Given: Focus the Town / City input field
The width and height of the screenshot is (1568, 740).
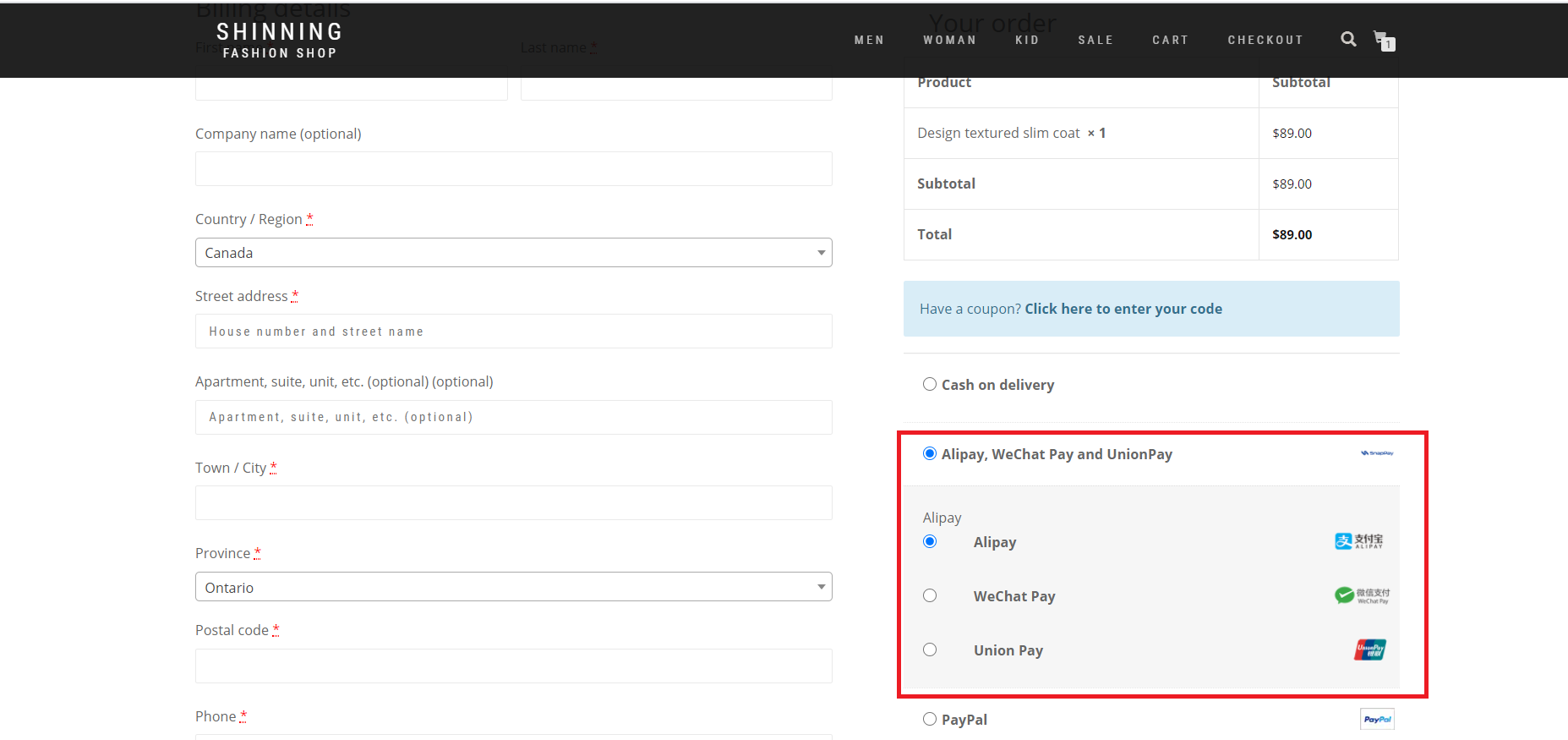Looking at the screenshot, I should [514, 502].
